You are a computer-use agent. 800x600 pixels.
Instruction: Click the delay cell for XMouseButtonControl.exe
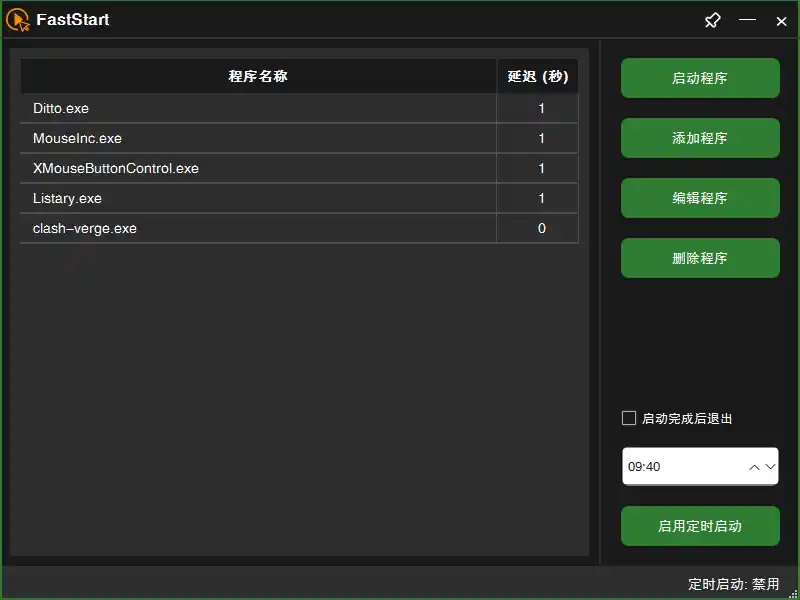click(538, 168)
